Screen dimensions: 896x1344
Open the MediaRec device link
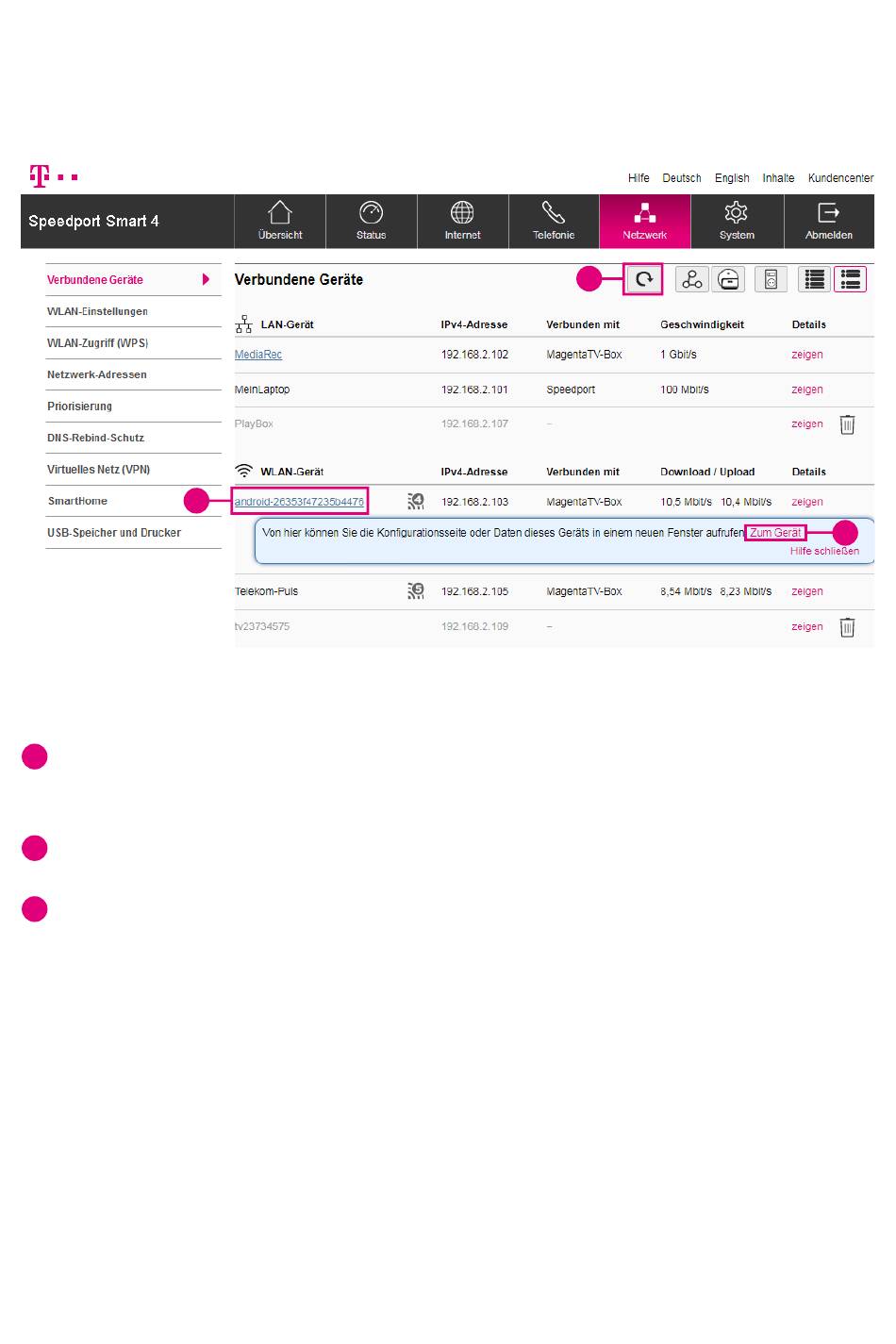point(258,355)
